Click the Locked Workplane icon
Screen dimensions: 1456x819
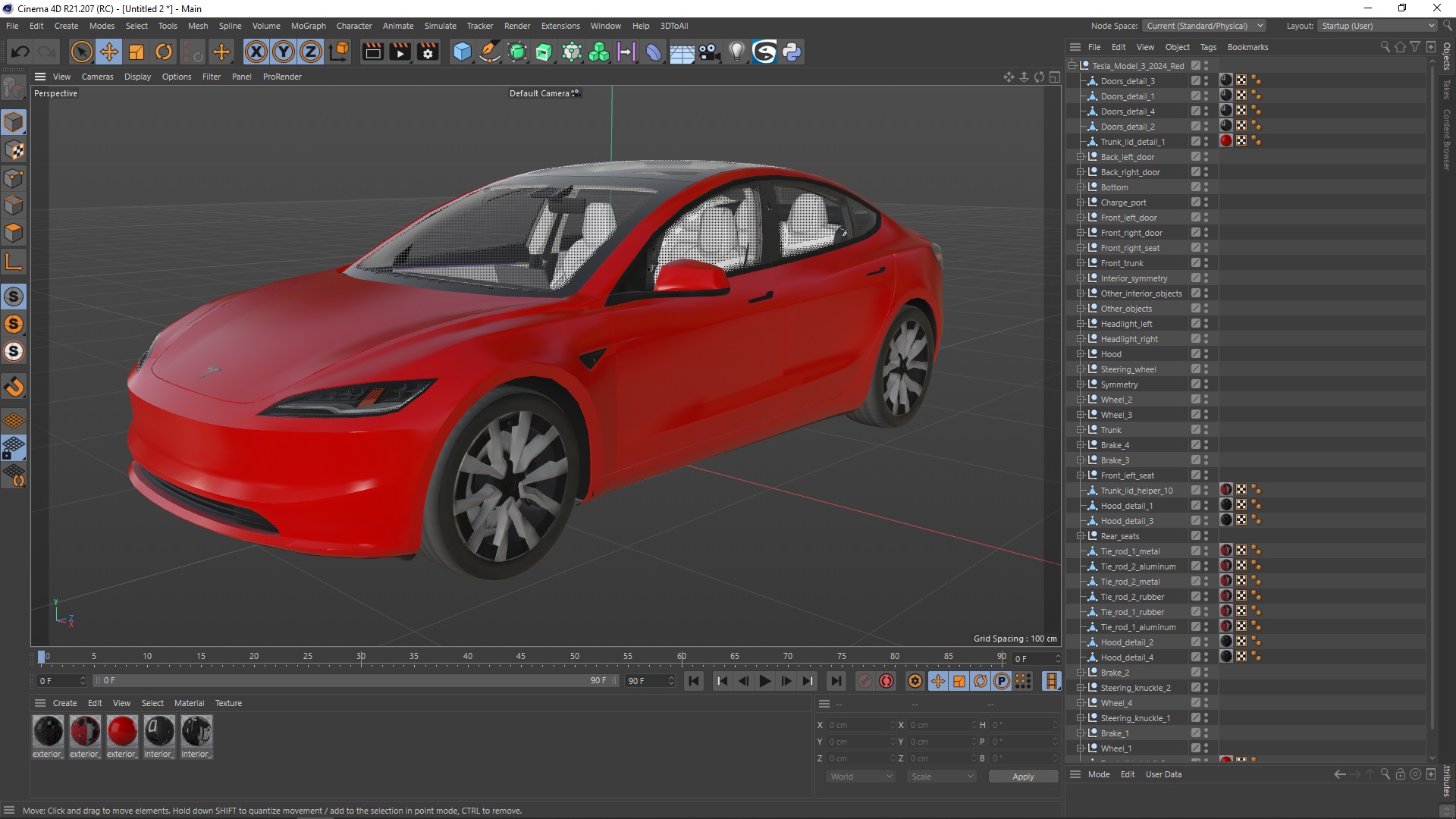pyautogui.click(x=14, y=448)
